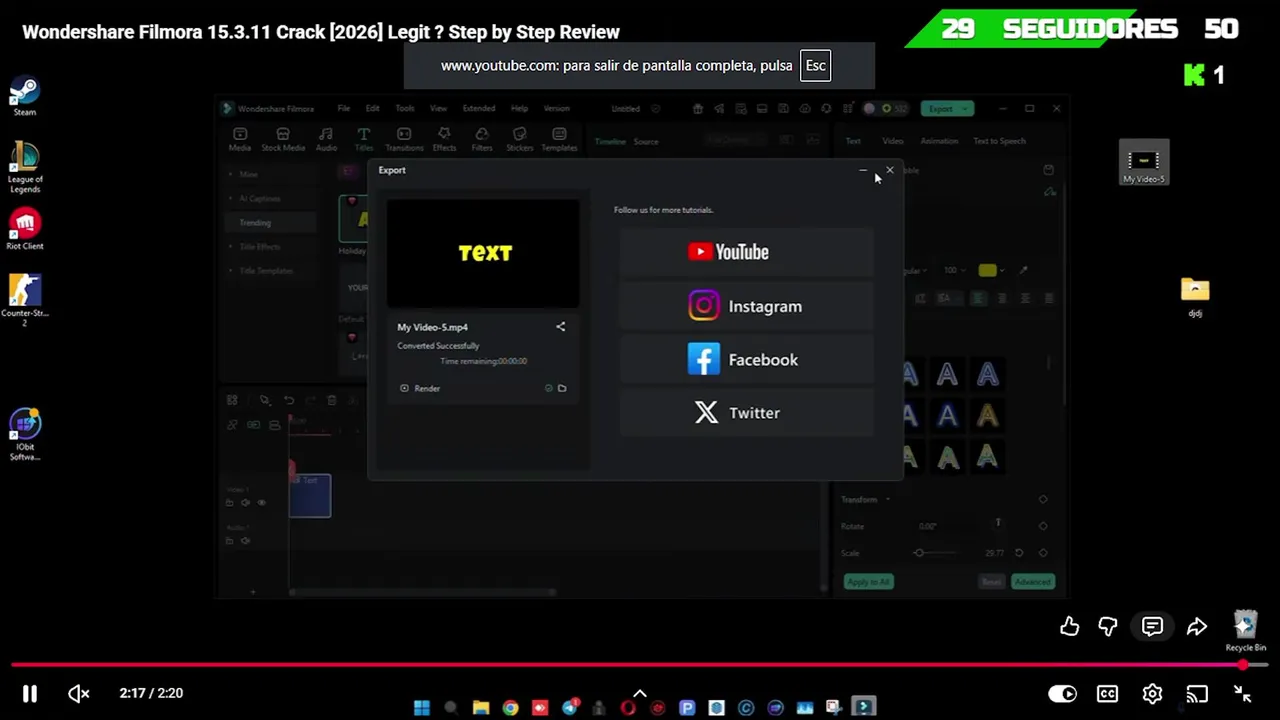
Task: Share exported video to Facebook
Action: click(746, 359)
